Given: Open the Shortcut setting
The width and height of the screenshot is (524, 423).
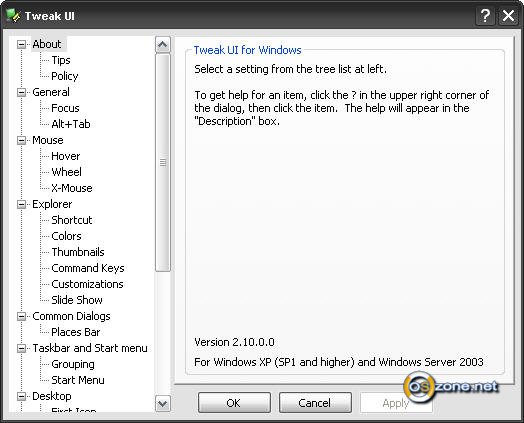Looking at the screenshot, I should [x=72, y=220].
